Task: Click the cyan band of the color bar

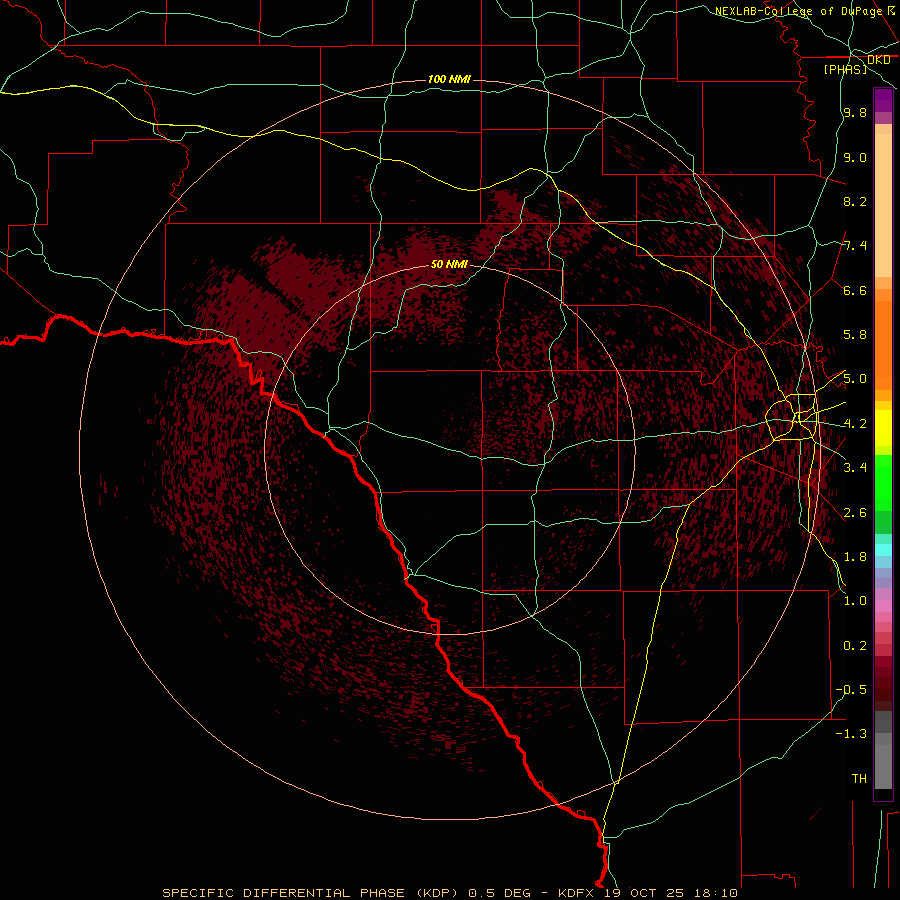Action: point(883,550)
